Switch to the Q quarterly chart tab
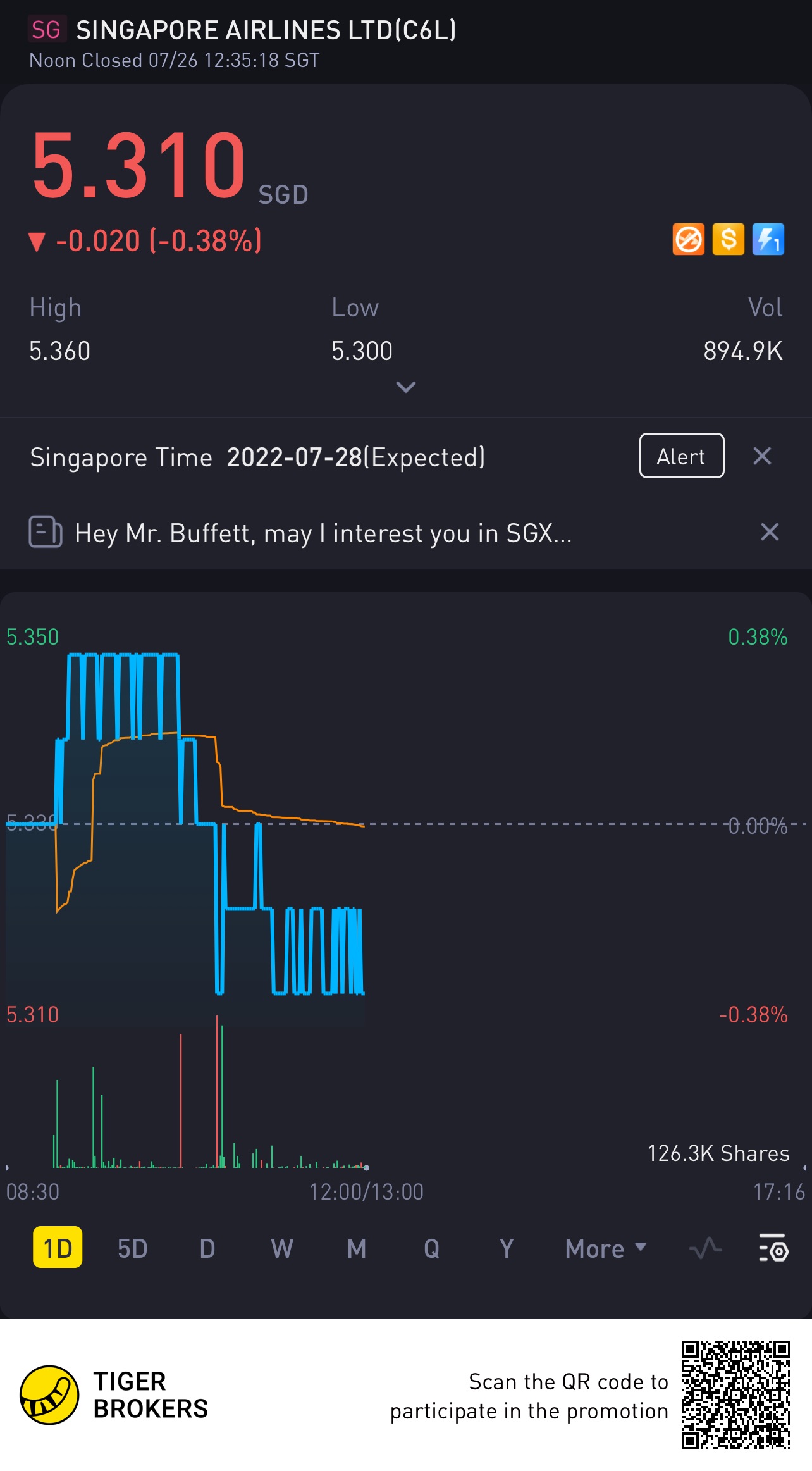 (431, 1249)
